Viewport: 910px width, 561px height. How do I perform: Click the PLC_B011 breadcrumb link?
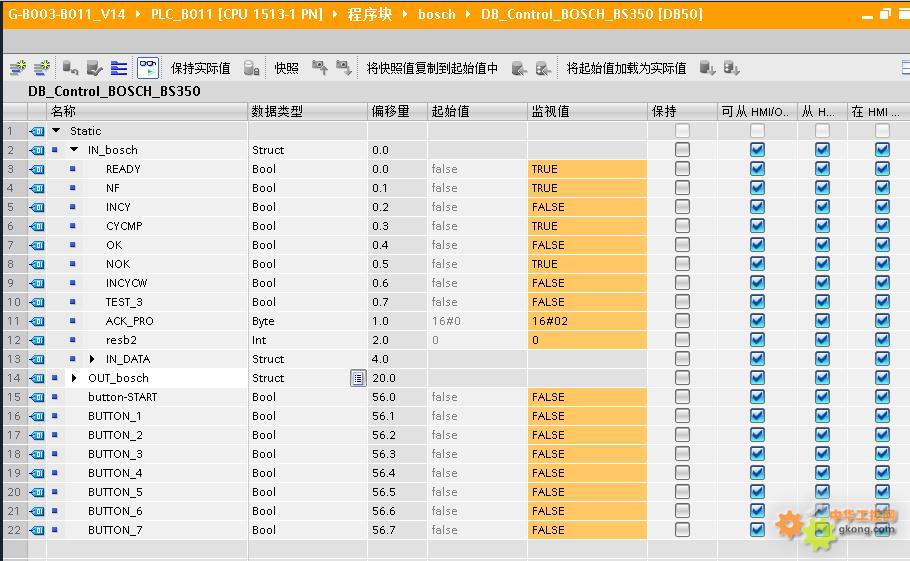[x=236, y=14]
